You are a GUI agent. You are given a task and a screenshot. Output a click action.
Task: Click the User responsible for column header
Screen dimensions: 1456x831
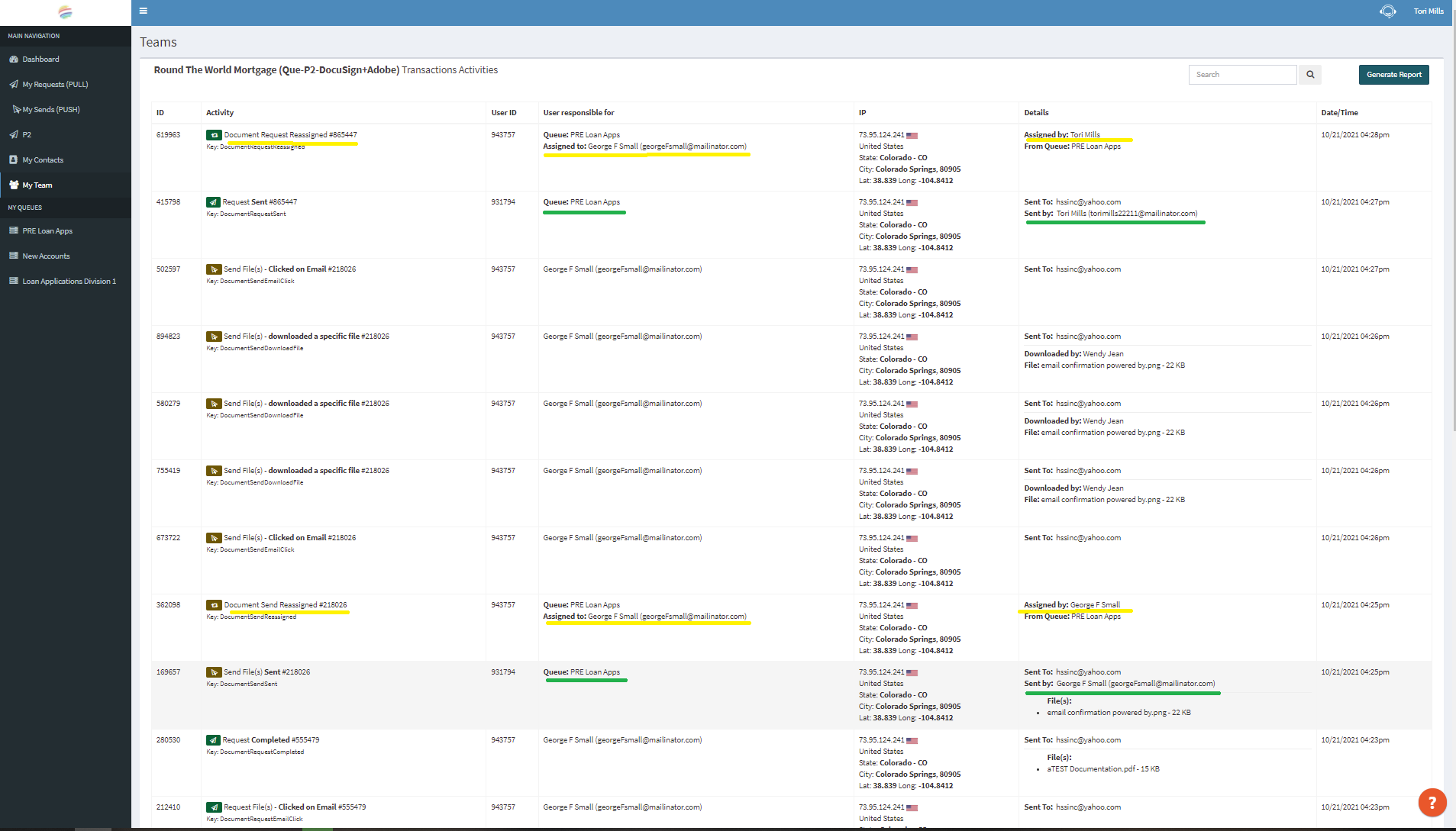point(579,113)
